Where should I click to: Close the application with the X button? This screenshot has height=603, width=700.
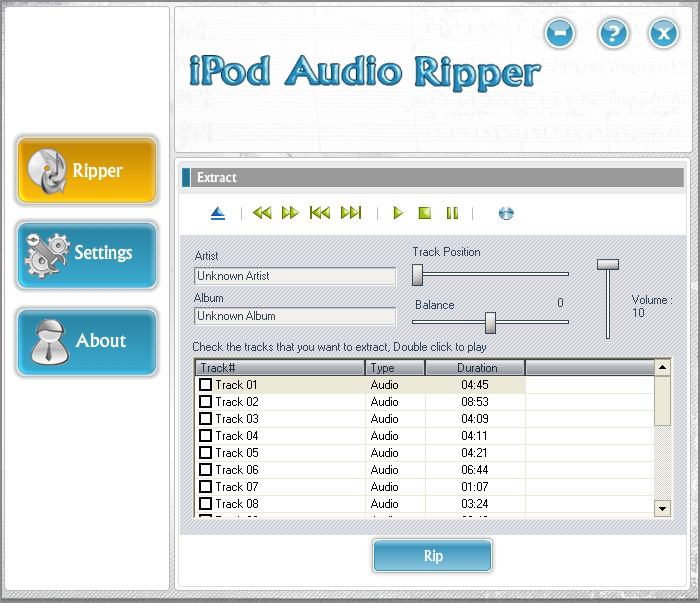click(663, 33)
